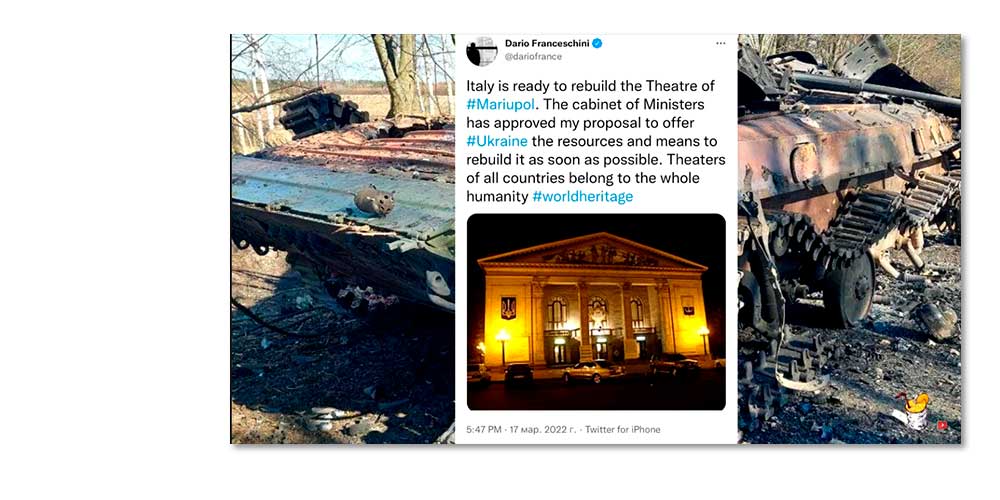The width and height of the screenshot is (1000, 500).
Task: Click Dario Franceschini's profile avatar
Action: 482,51
